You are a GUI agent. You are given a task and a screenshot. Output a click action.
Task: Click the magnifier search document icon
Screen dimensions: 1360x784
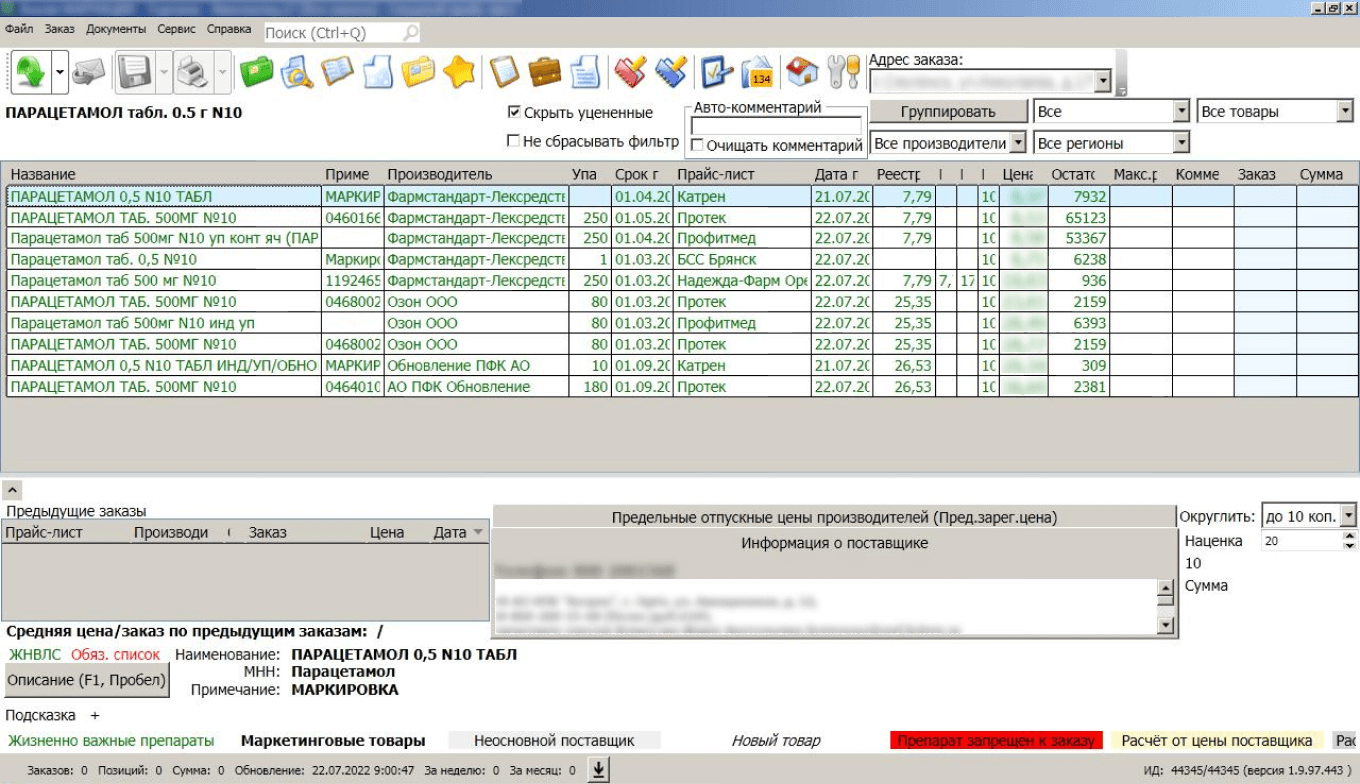[297, 72]
